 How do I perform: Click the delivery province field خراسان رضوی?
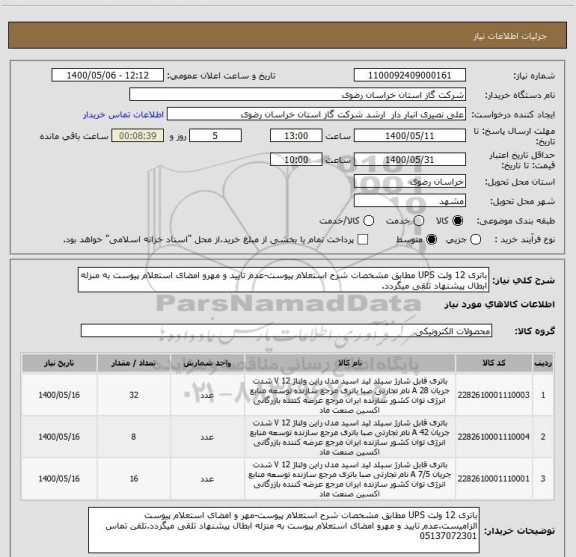click(x=410, y=181)
